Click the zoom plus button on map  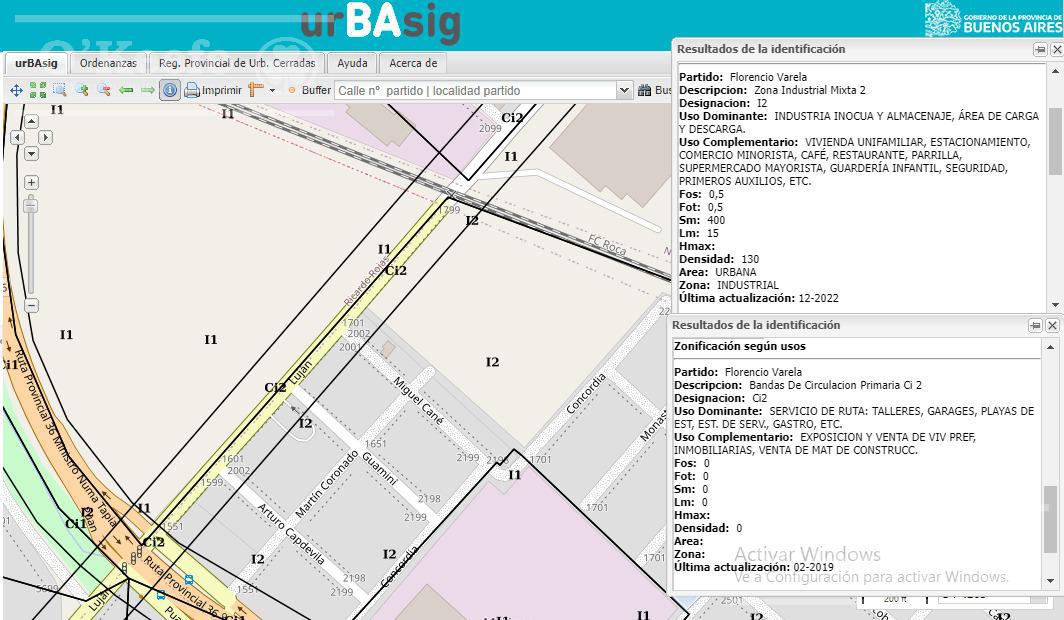[x=31, y=182]
